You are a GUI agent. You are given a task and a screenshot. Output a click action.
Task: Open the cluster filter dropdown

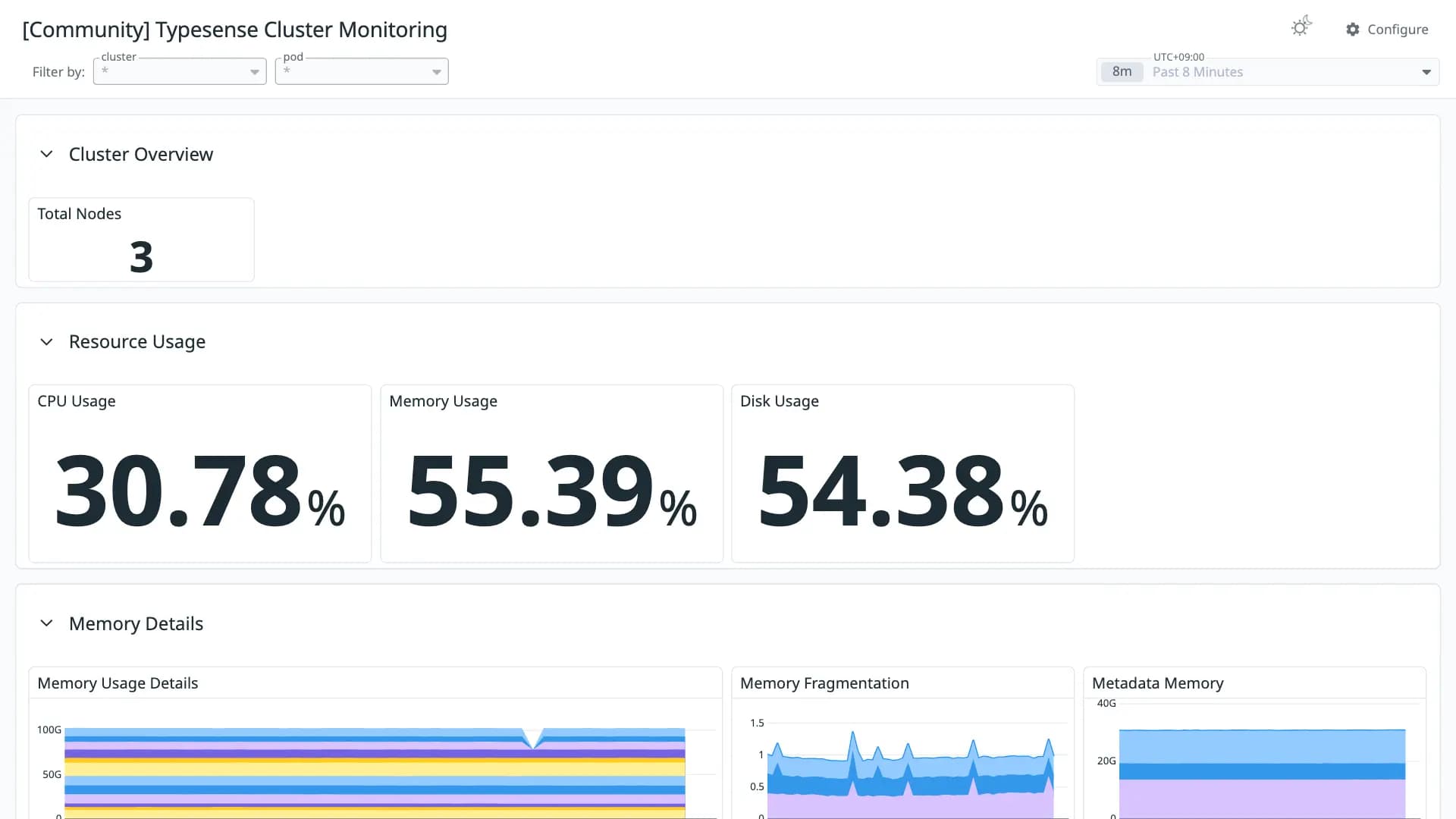point(180,71)
